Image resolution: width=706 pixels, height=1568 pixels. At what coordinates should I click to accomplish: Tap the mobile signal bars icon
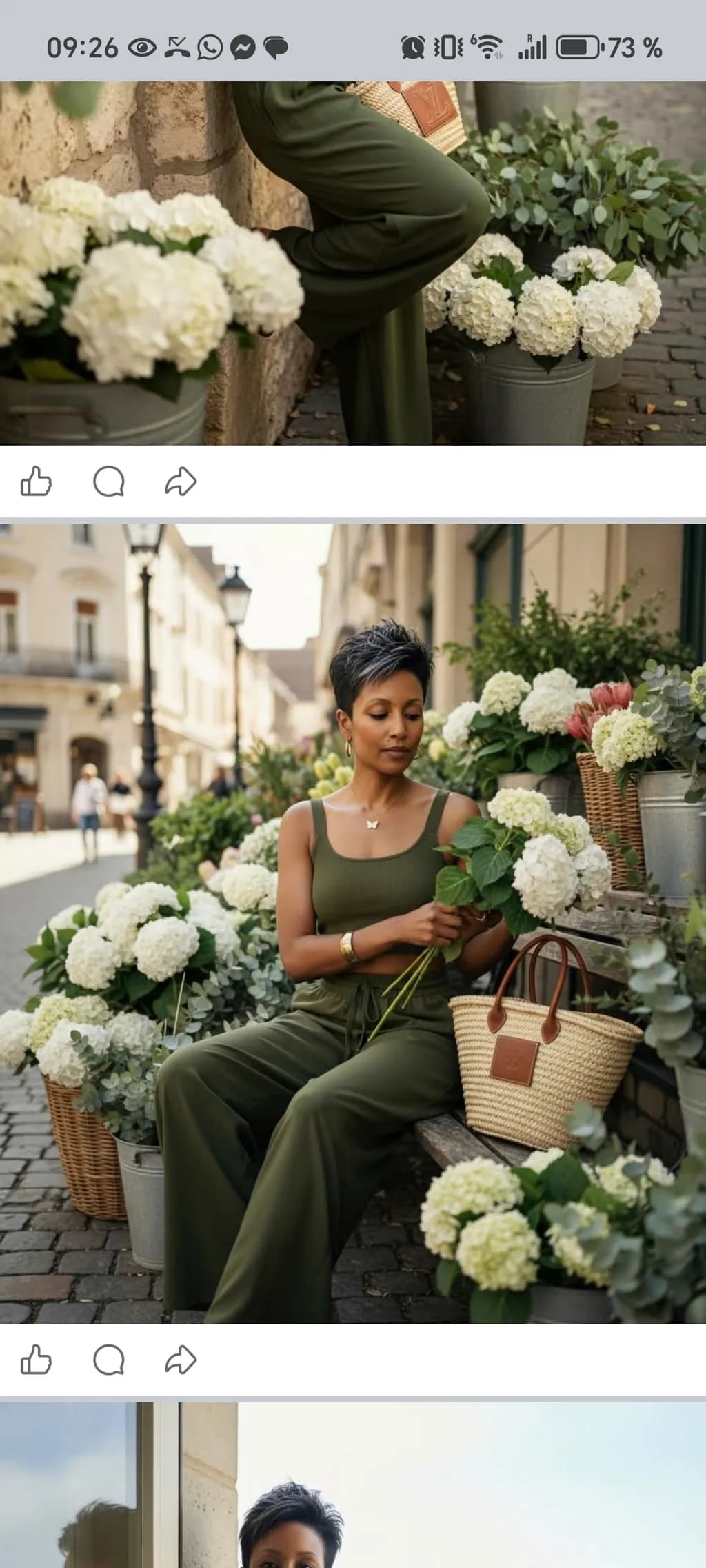coord(532,47)
